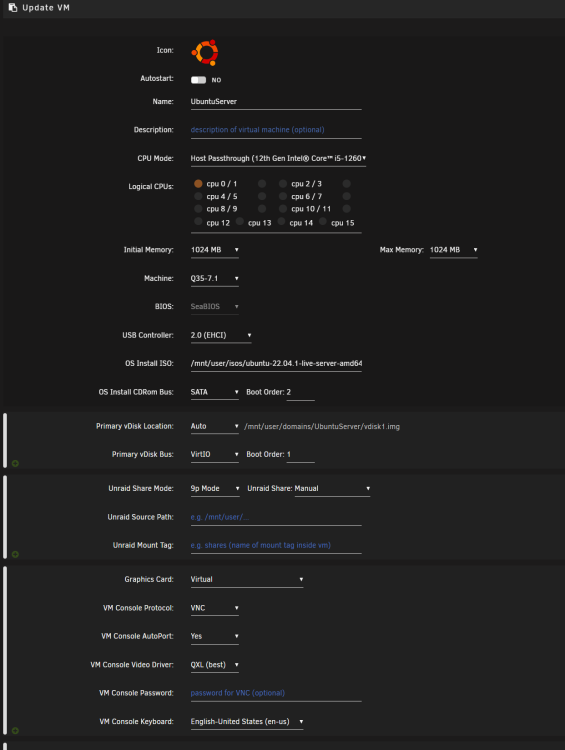Open the VM Console Keyboard dropdown
Screen dimensions: 565x750
point(247,721)
